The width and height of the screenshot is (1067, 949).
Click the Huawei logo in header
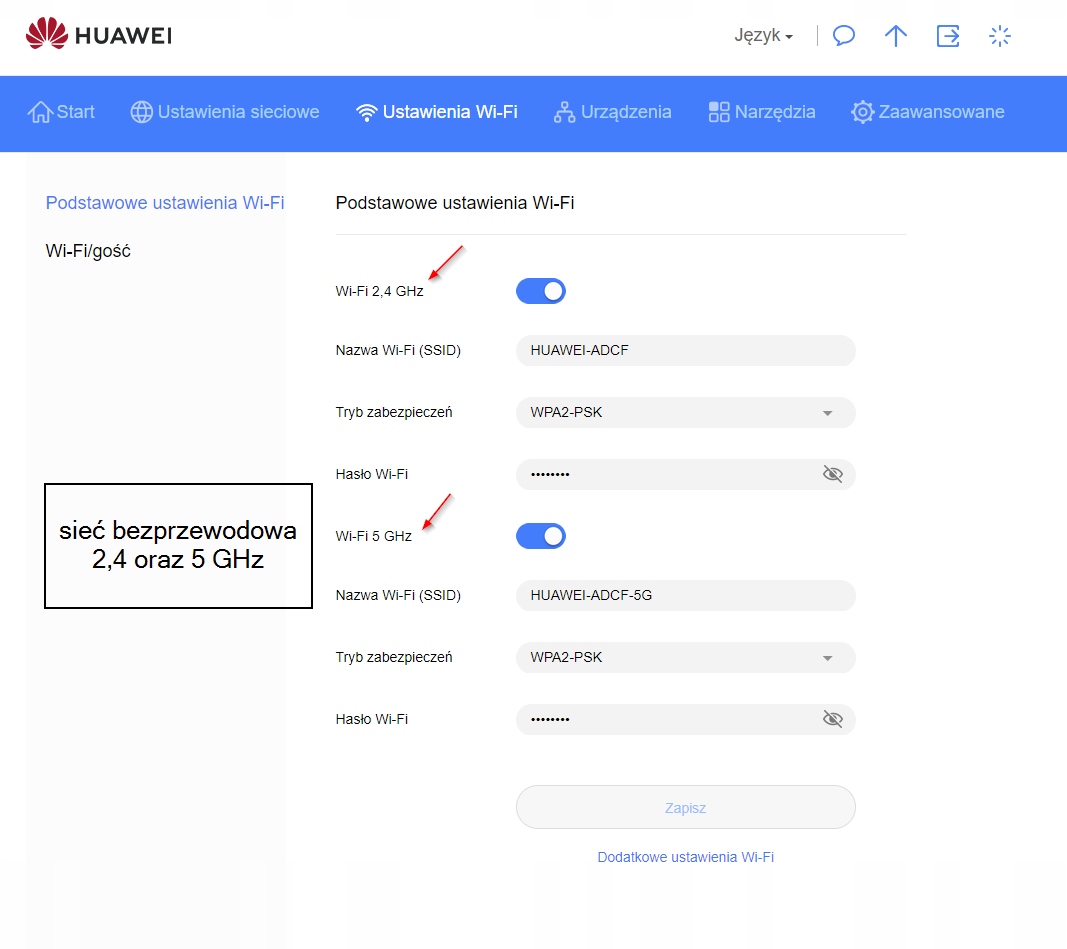98,36
